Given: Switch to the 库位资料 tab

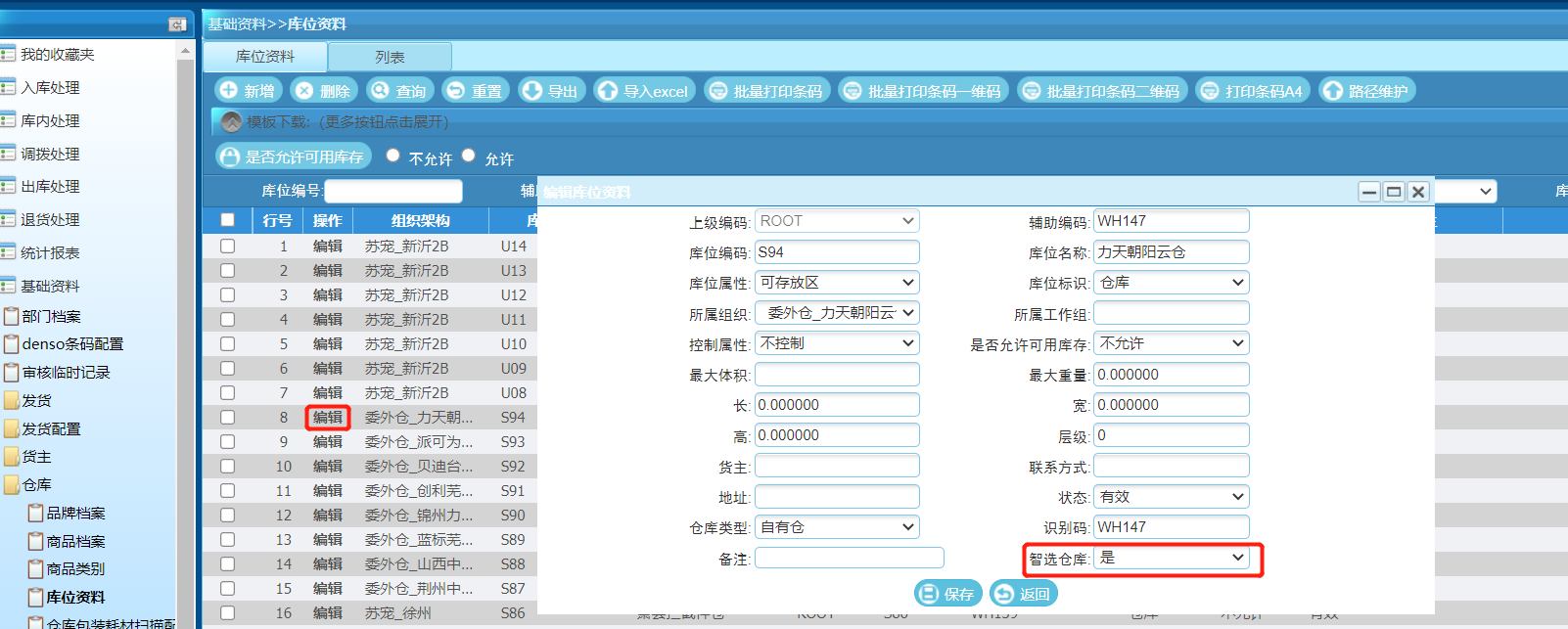Looking at the screenshot, I should point(265,57).
